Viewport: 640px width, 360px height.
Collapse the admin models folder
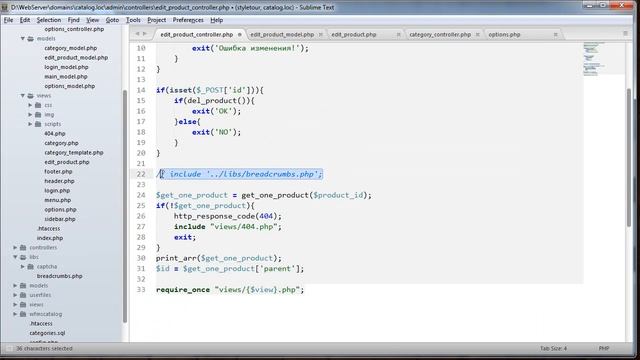[x=23, y=38]
